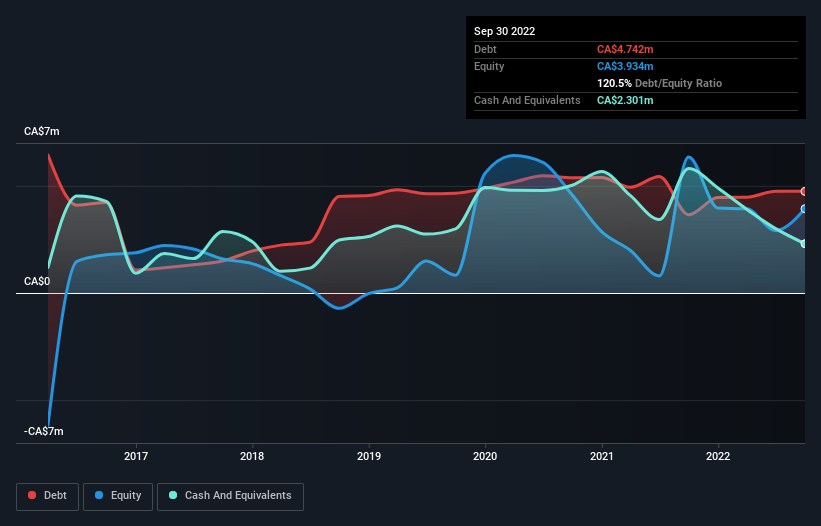
Task: Click the CA$0 y-axis label
Action: tap(37, 282)
